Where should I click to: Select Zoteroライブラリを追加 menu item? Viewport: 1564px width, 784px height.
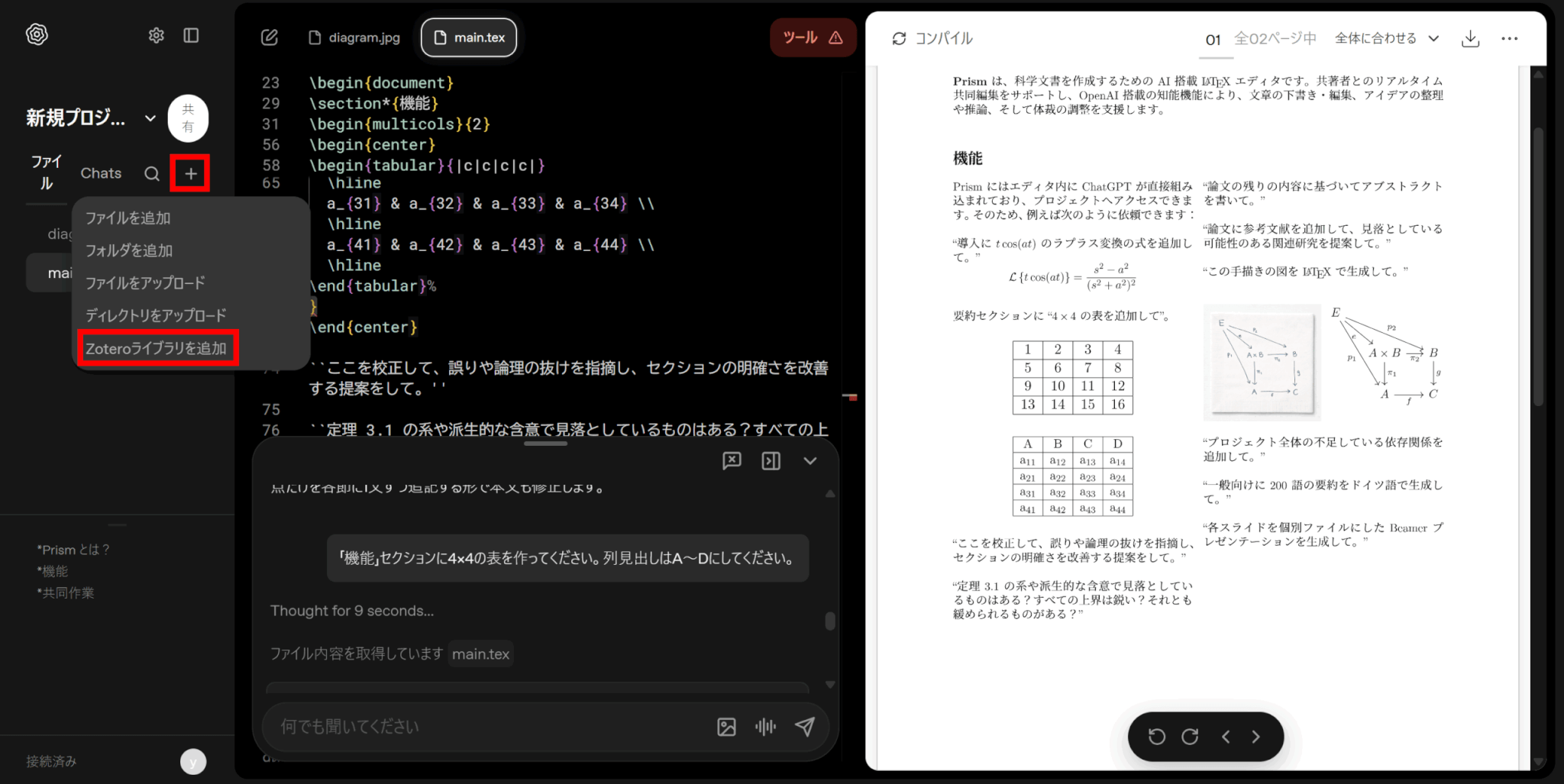pyautogui.click(x=157, y=349)
